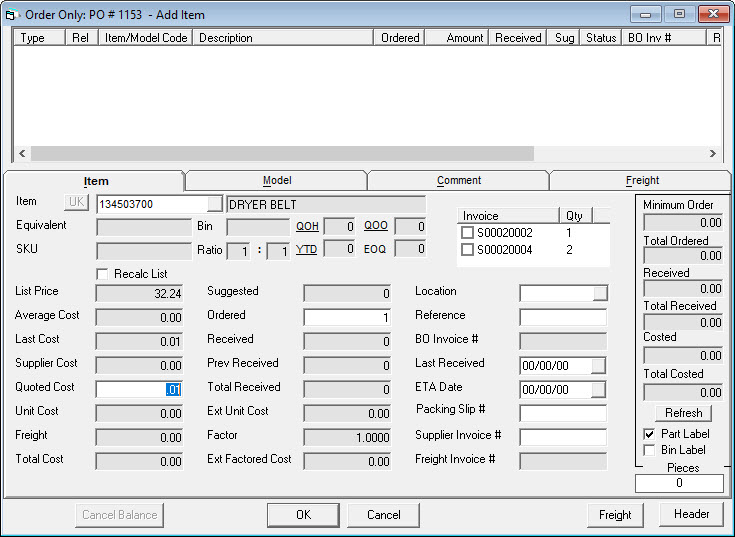
Task: Click the Status column header
Action: pyautogui.click(x=601, y=37)
